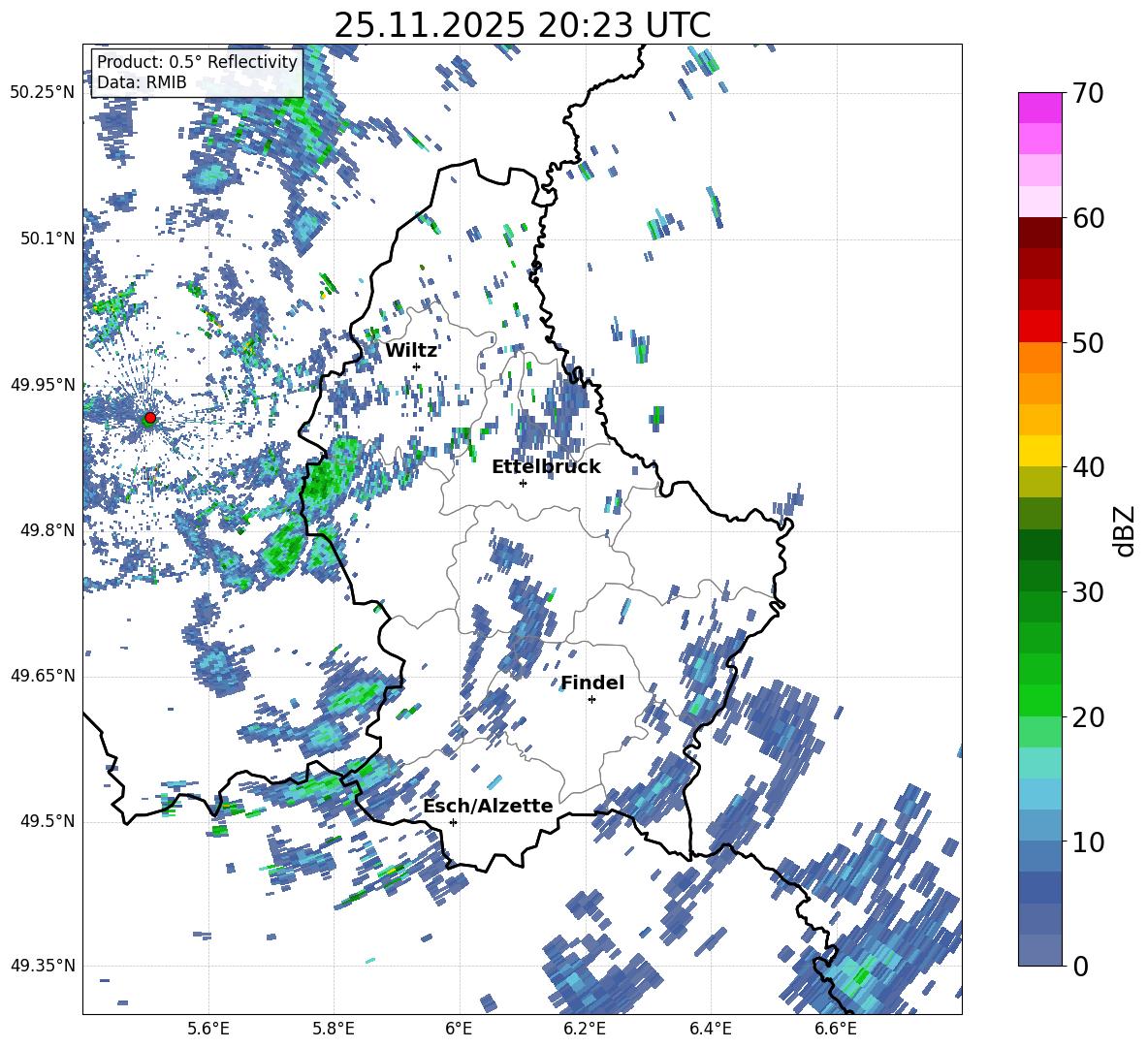Viewport: 1148px width, 1048px height.
Task: Click the orange colorbar swatch below 50
Action: 1039,357
